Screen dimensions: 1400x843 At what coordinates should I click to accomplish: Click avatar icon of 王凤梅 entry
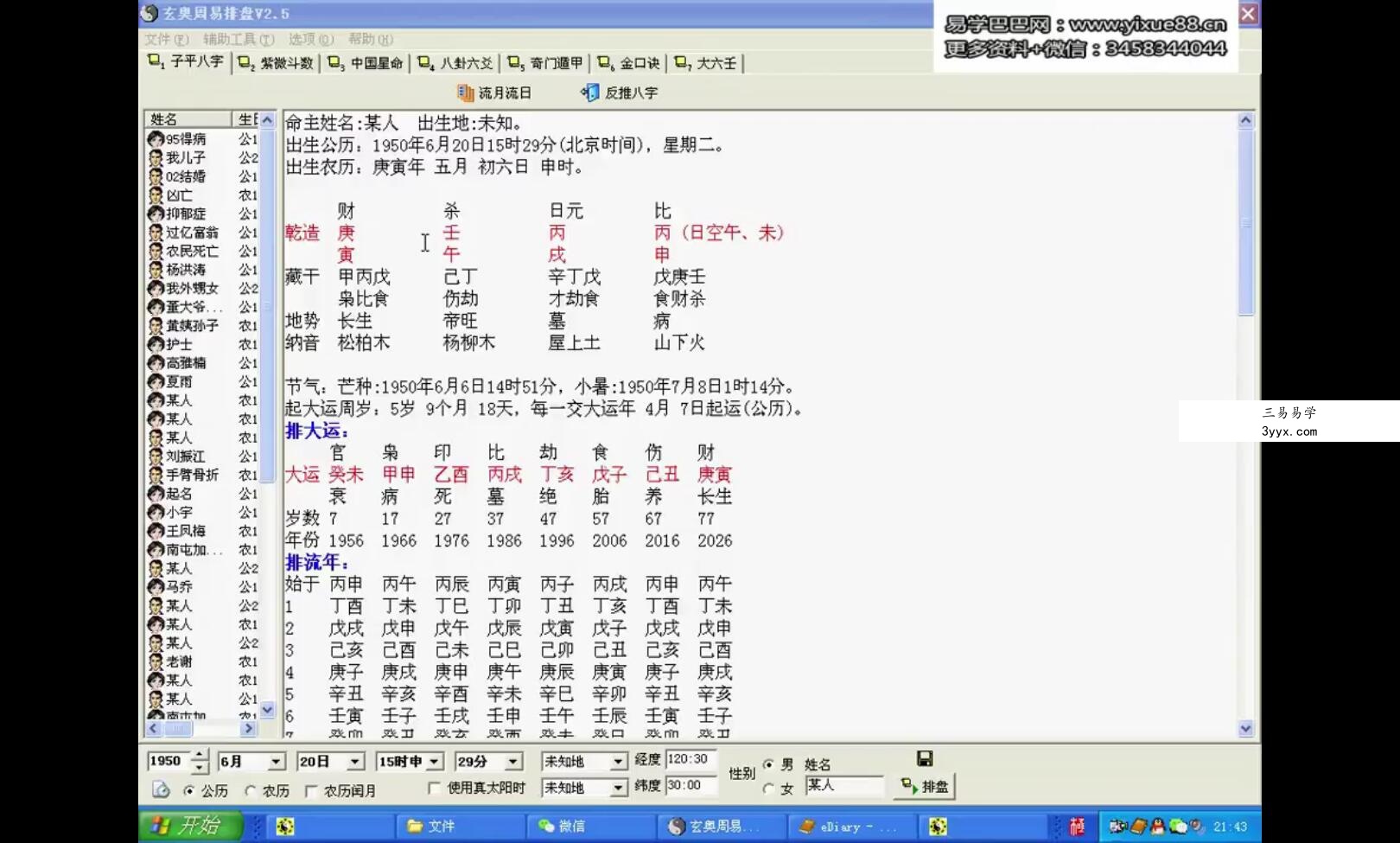coord(156,531)
